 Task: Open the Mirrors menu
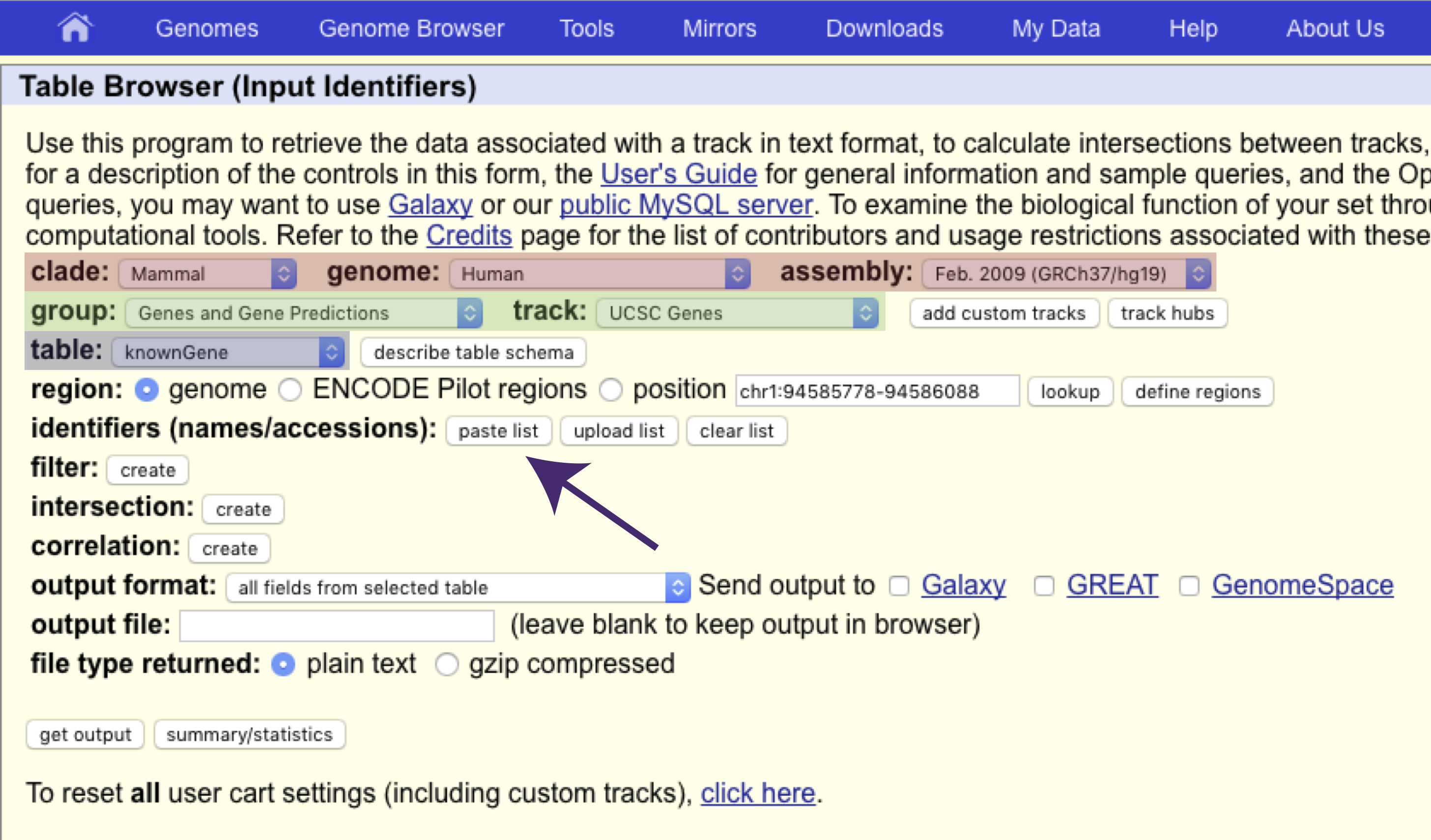[x=719, y=28]
